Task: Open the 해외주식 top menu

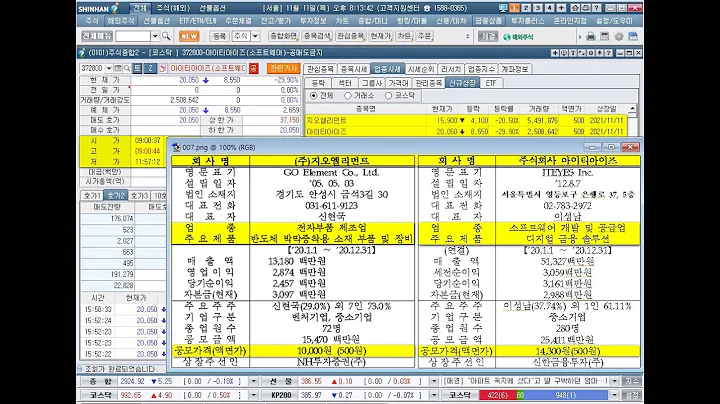Action: pos(120,21)
